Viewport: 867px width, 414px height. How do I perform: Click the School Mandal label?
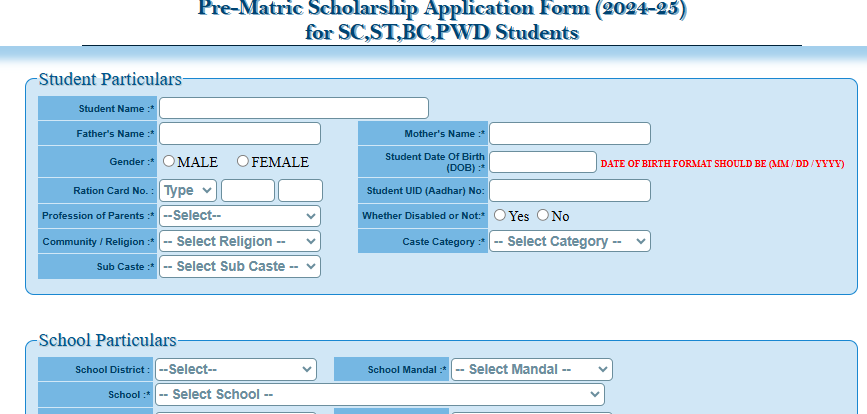click(x=408, y=370)
